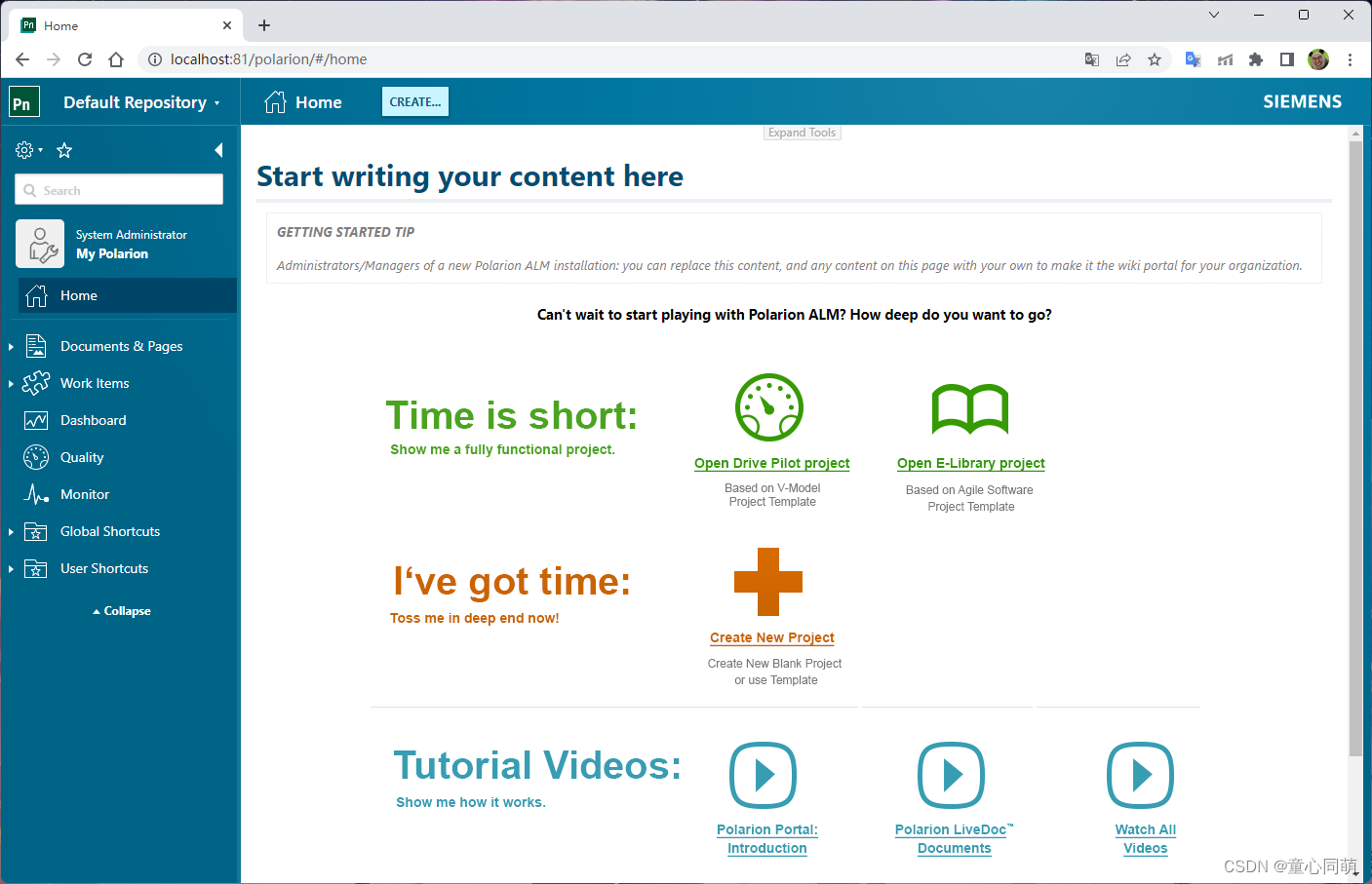This screenshot has width=1372, height=884.
Task: Click scrollbar up arrow at page top
Action: pyautogui.click(x=1355, y=133)
